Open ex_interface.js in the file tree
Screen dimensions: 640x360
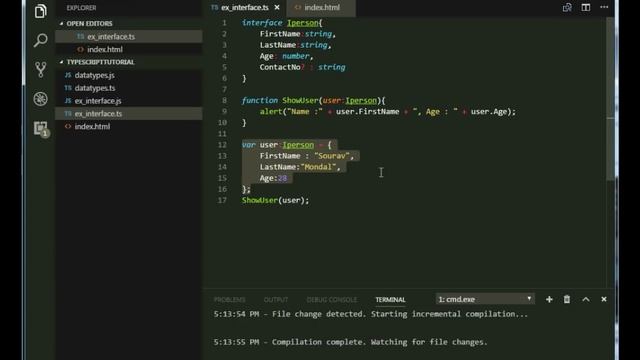point(129,101)
